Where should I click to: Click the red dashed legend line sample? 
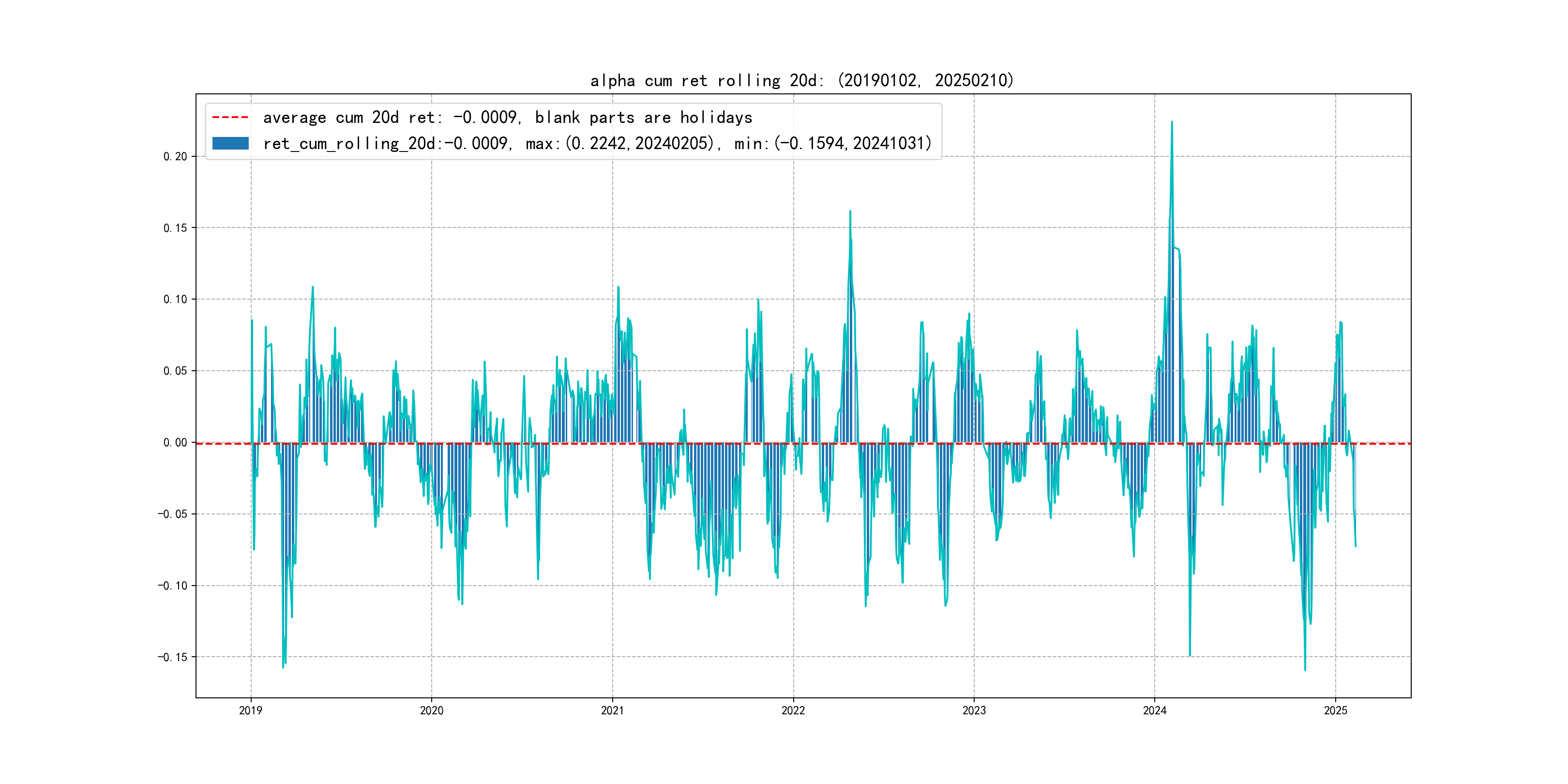pyautogui.click(x=230, y=118)
